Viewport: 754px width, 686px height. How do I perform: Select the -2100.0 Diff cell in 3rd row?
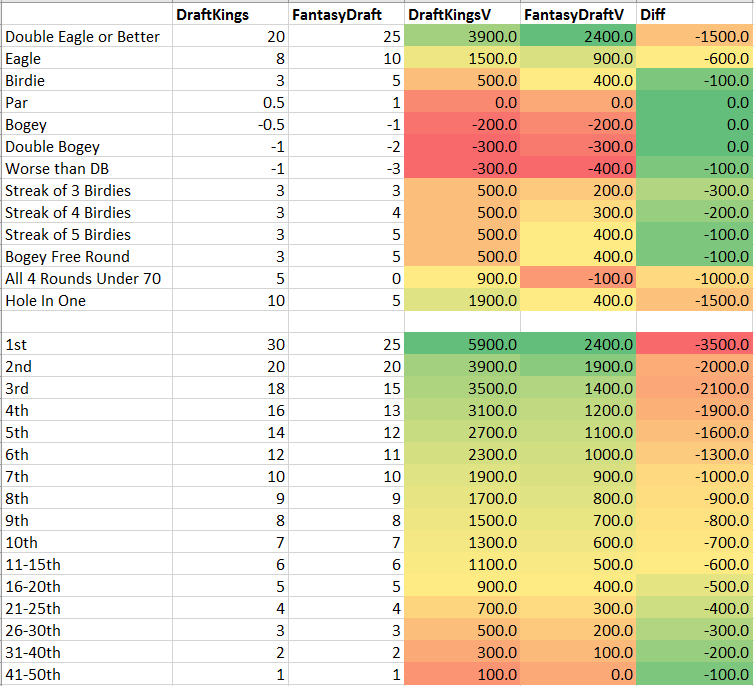pyautogui.click(x=694, y=388)
